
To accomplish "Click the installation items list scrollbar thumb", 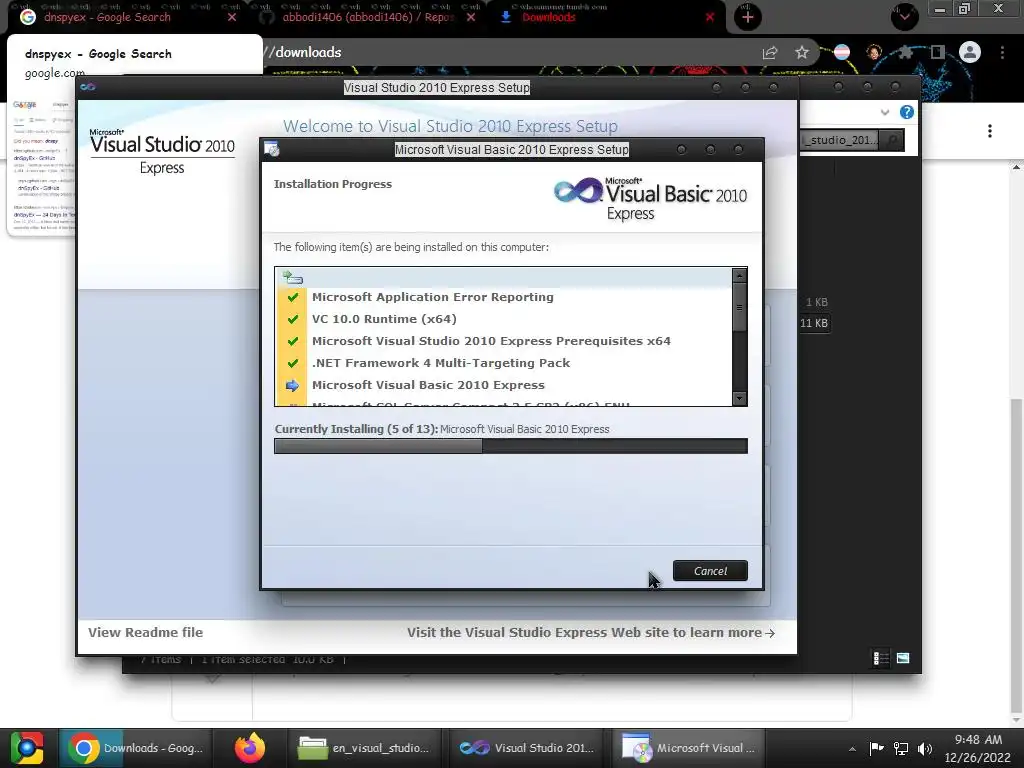I will [739, 308].
